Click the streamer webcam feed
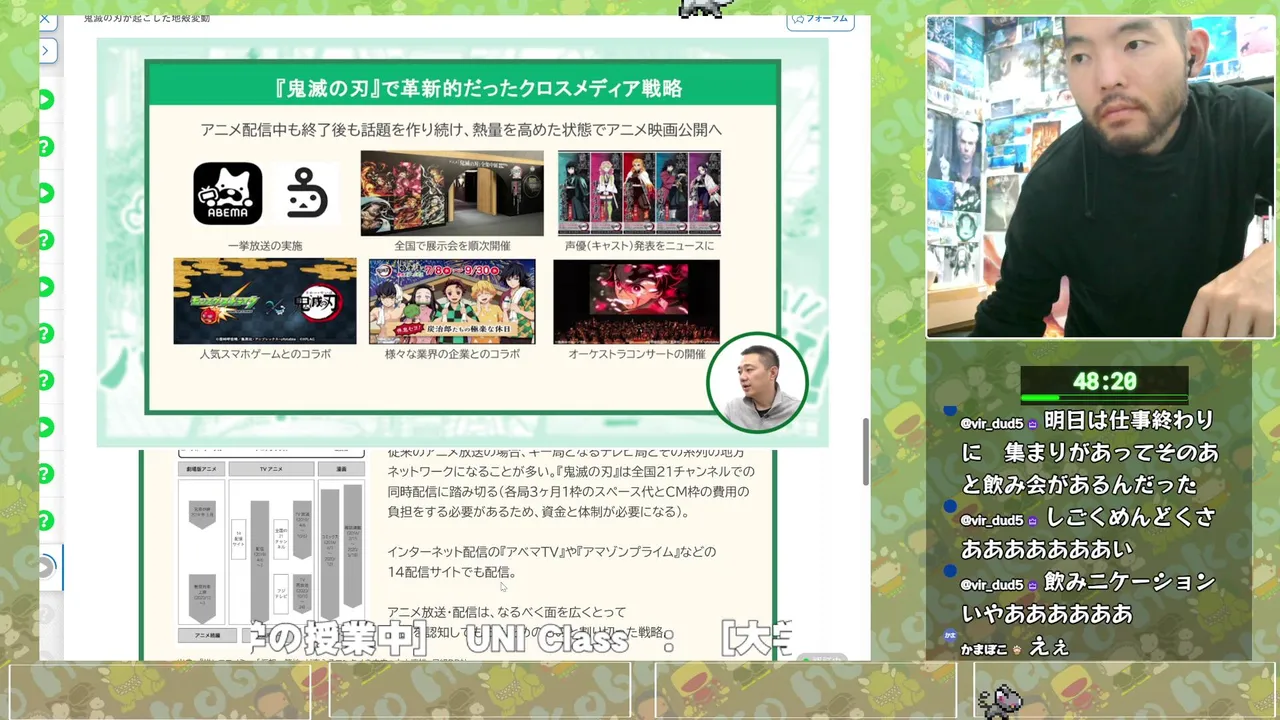 click(x=1100, y=177)
